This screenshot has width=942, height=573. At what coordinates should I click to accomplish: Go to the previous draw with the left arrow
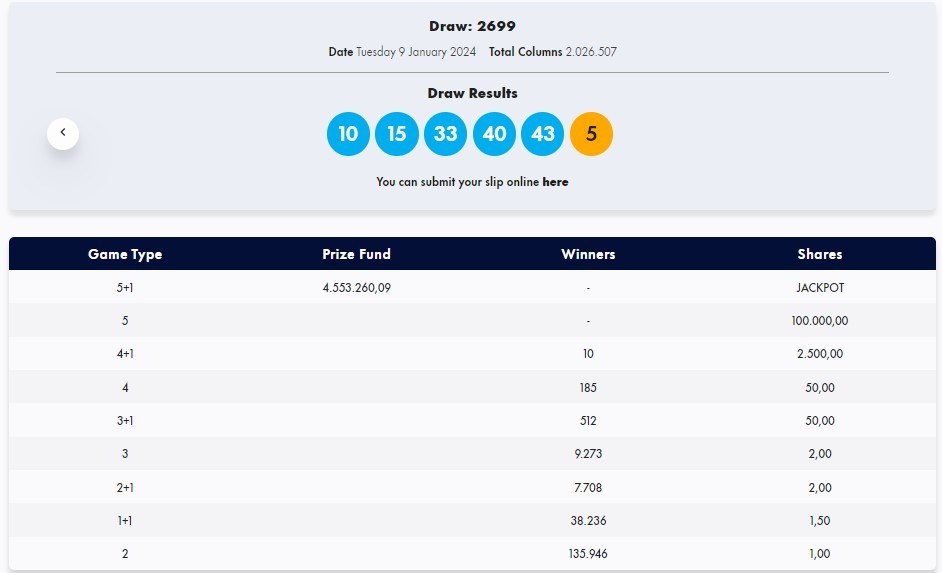point(63,133)
